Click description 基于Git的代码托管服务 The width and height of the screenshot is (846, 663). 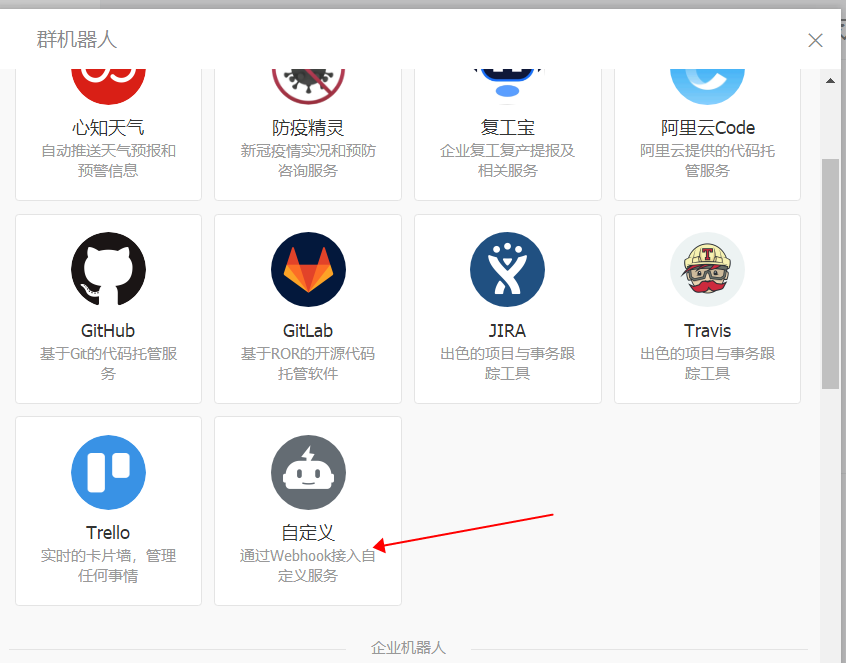tap(108, 363)
